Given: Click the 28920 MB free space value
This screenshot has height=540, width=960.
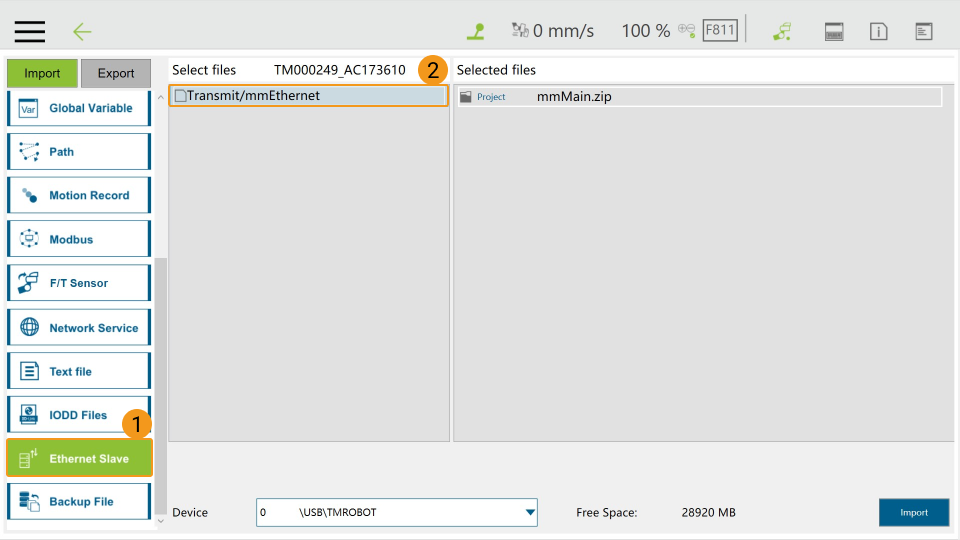Looking at the screenshot, I should [x=708, y=512].
